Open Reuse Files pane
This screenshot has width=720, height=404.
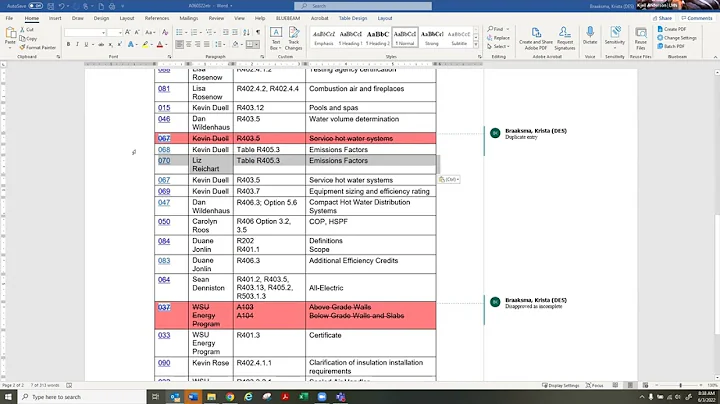[x=641, y=39]
